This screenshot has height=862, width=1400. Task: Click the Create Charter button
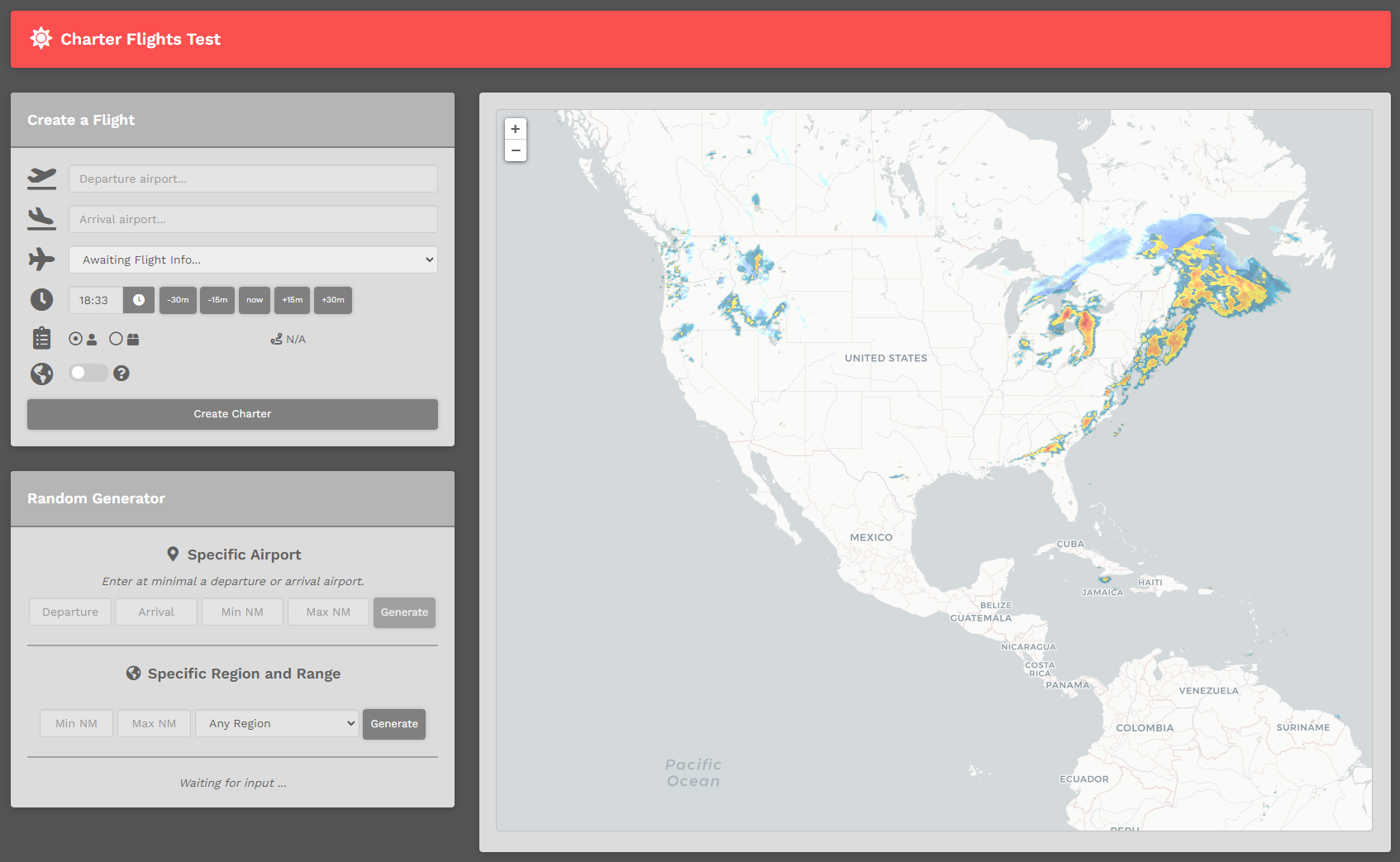click(x=232, y=414)
